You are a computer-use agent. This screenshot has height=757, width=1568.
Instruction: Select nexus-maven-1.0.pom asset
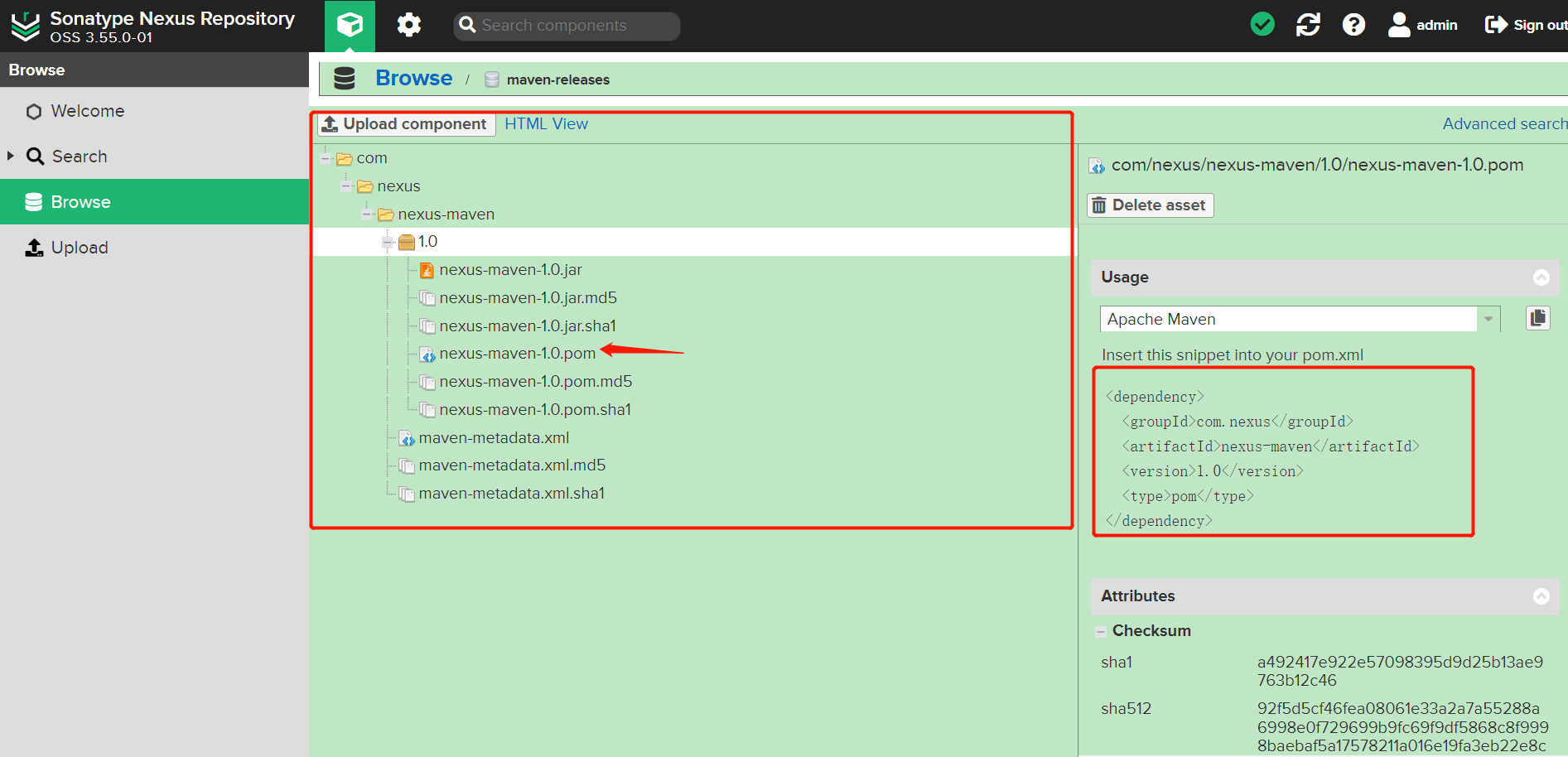[x=517, y=354]
